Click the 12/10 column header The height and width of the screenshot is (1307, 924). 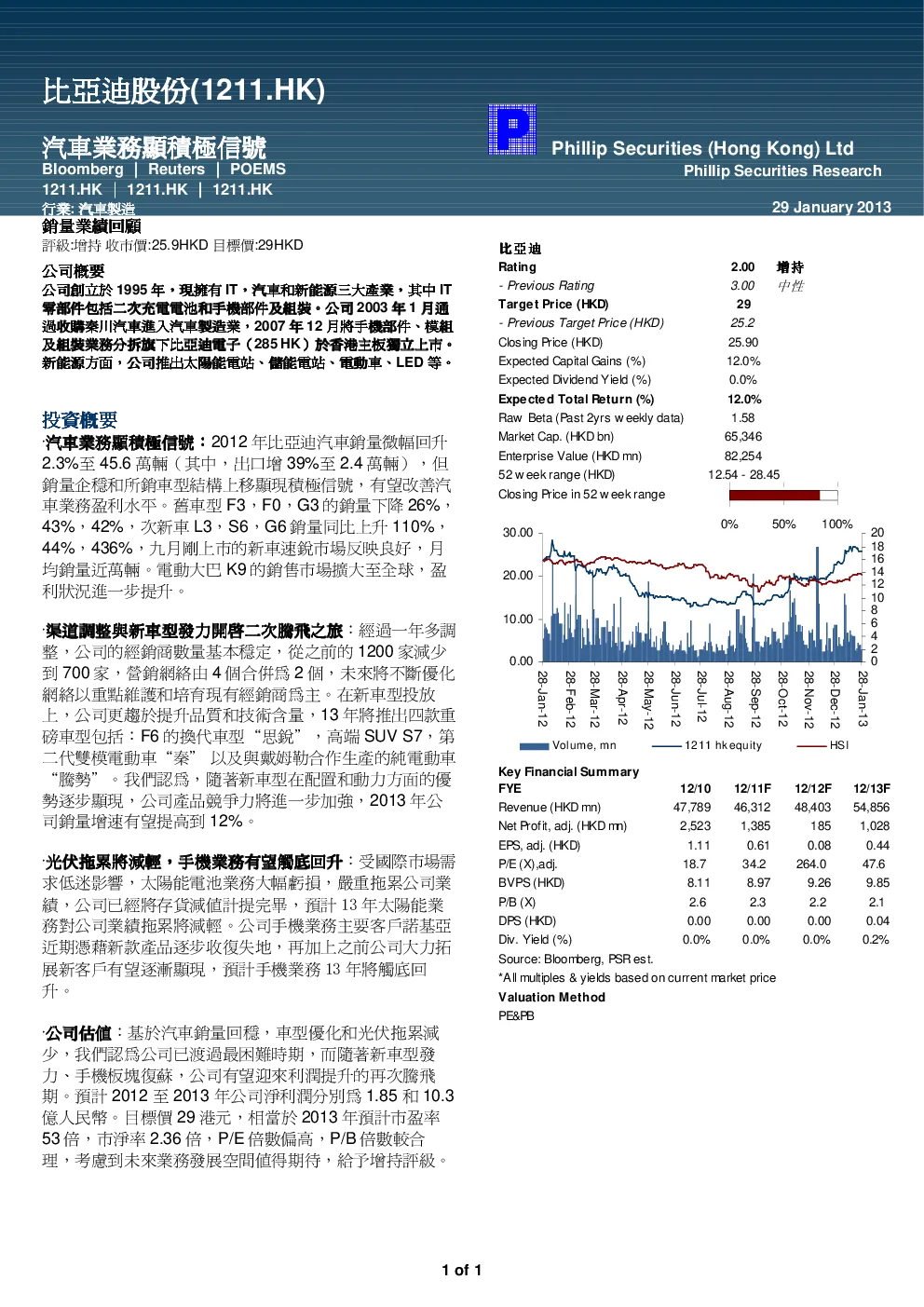tap(695, 789)
